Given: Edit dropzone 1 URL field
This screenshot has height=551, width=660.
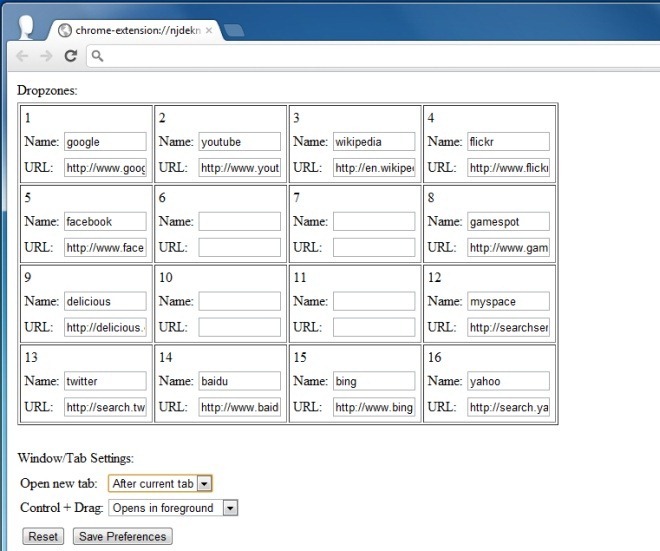Looking at the screenshot, I should coord(105,168).
